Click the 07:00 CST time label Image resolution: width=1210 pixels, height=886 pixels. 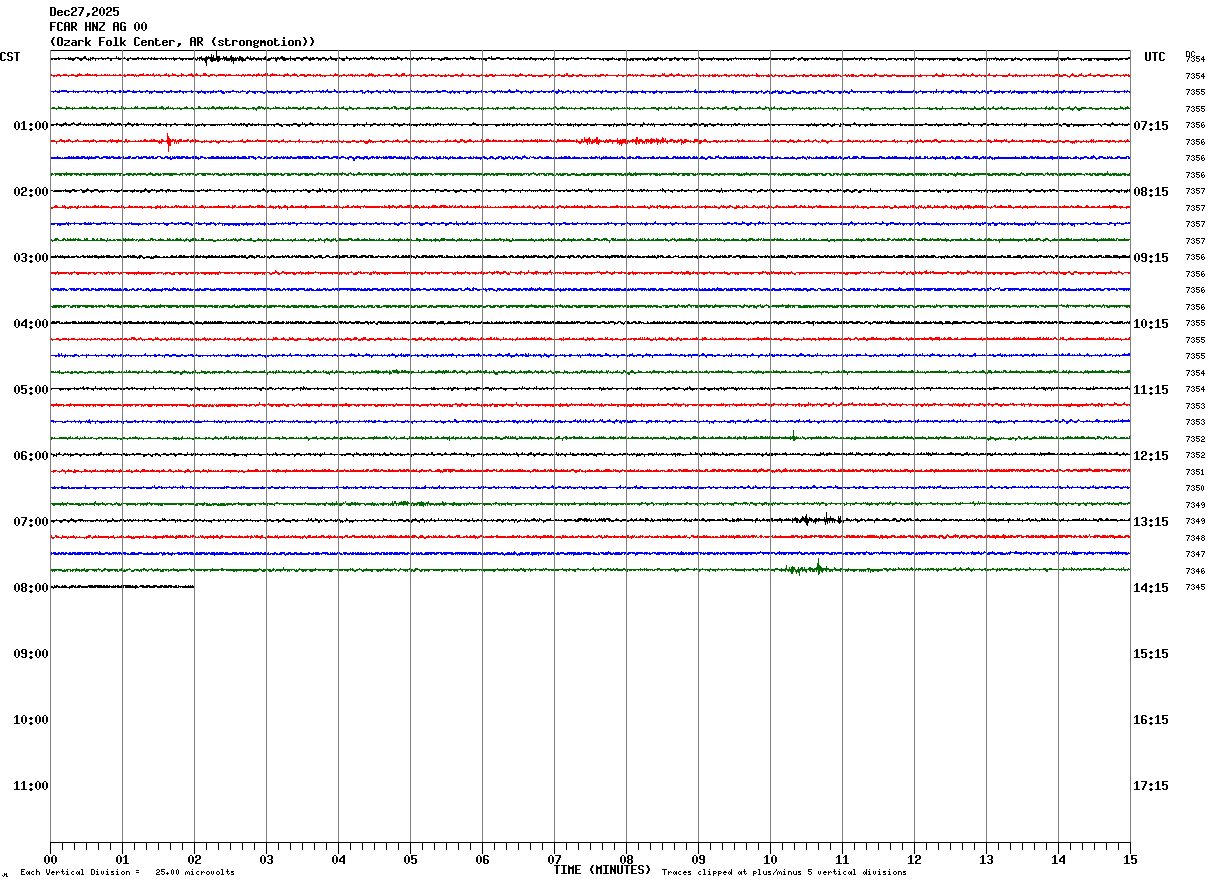pyautogui.click(x=31, y=522)
